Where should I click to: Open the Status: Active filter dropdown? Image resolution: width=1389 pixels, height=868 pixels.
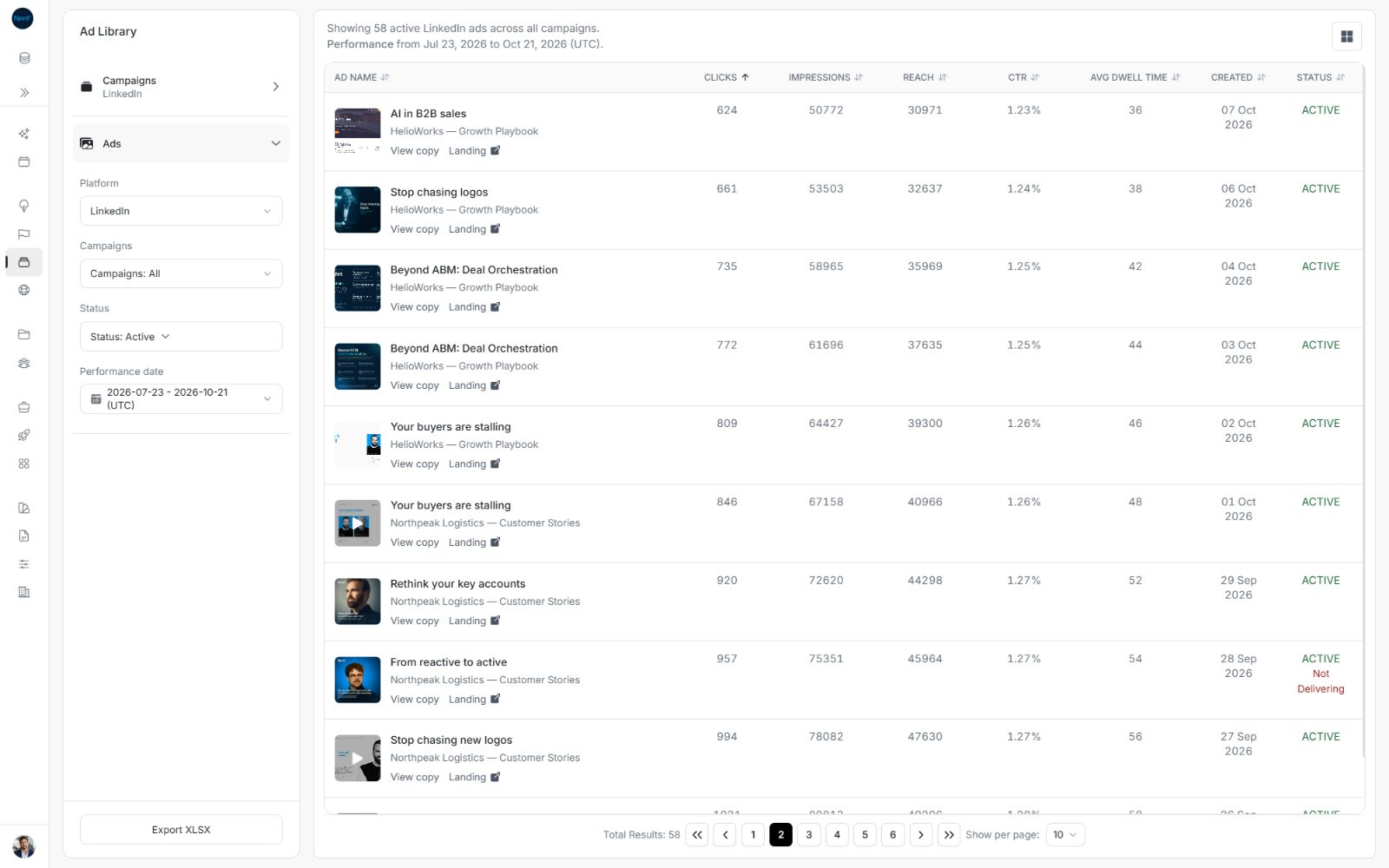click(181, 337)
